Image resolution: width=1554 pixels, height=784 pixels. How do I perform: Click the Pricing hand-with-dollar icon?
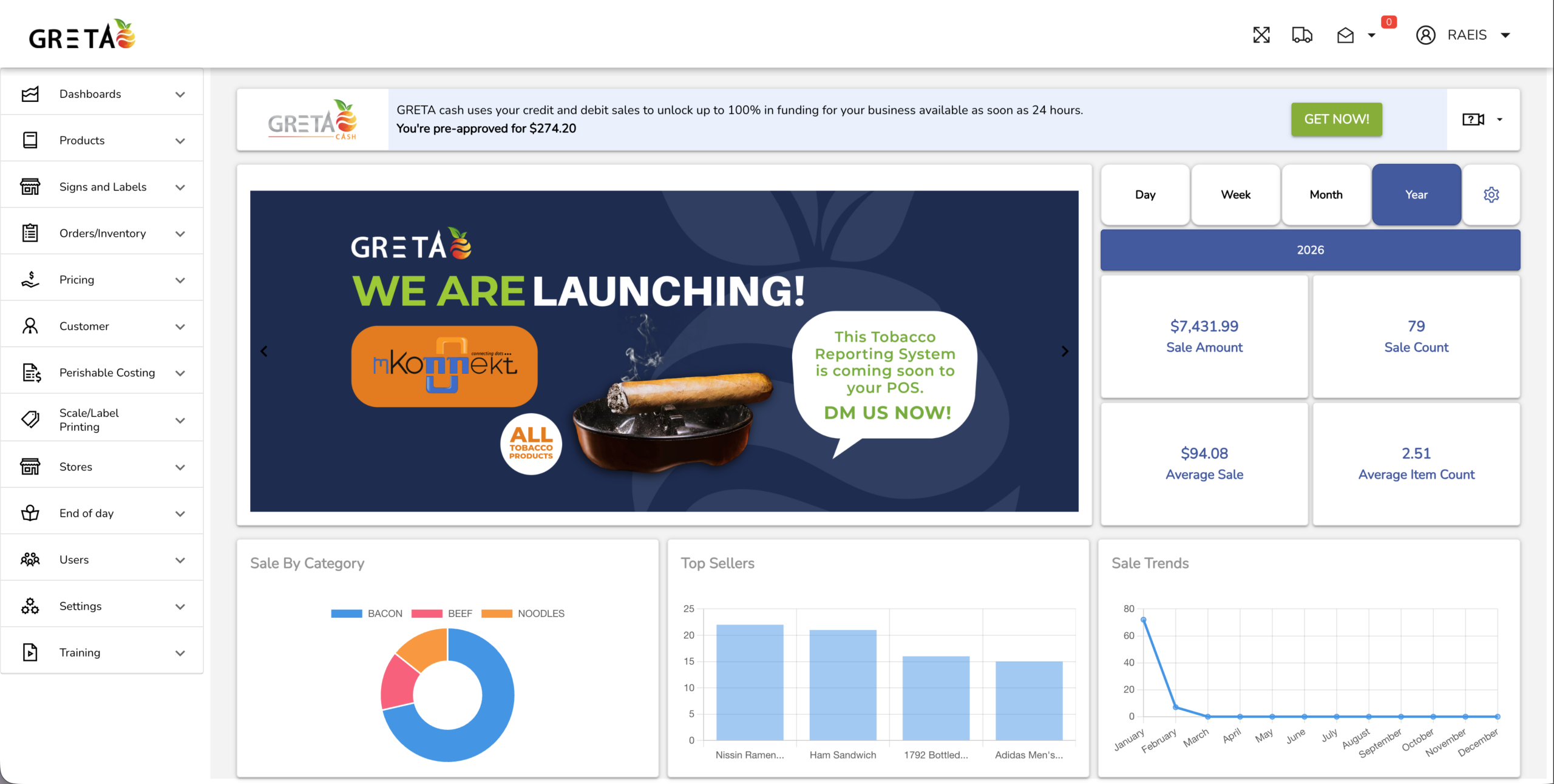click(30, 280)
